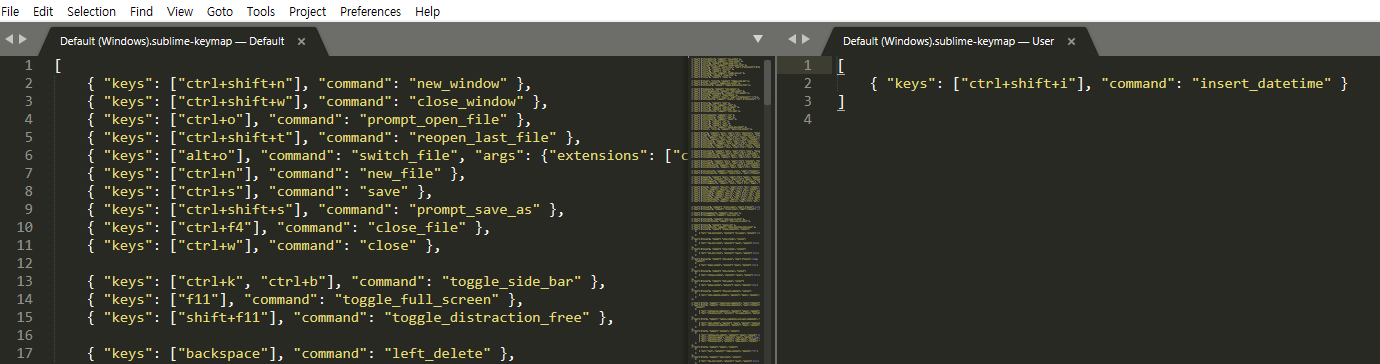Click the closing bracket on line 3 in User keymap
This screenshot has height=364, width=1380.
point(841,102)
